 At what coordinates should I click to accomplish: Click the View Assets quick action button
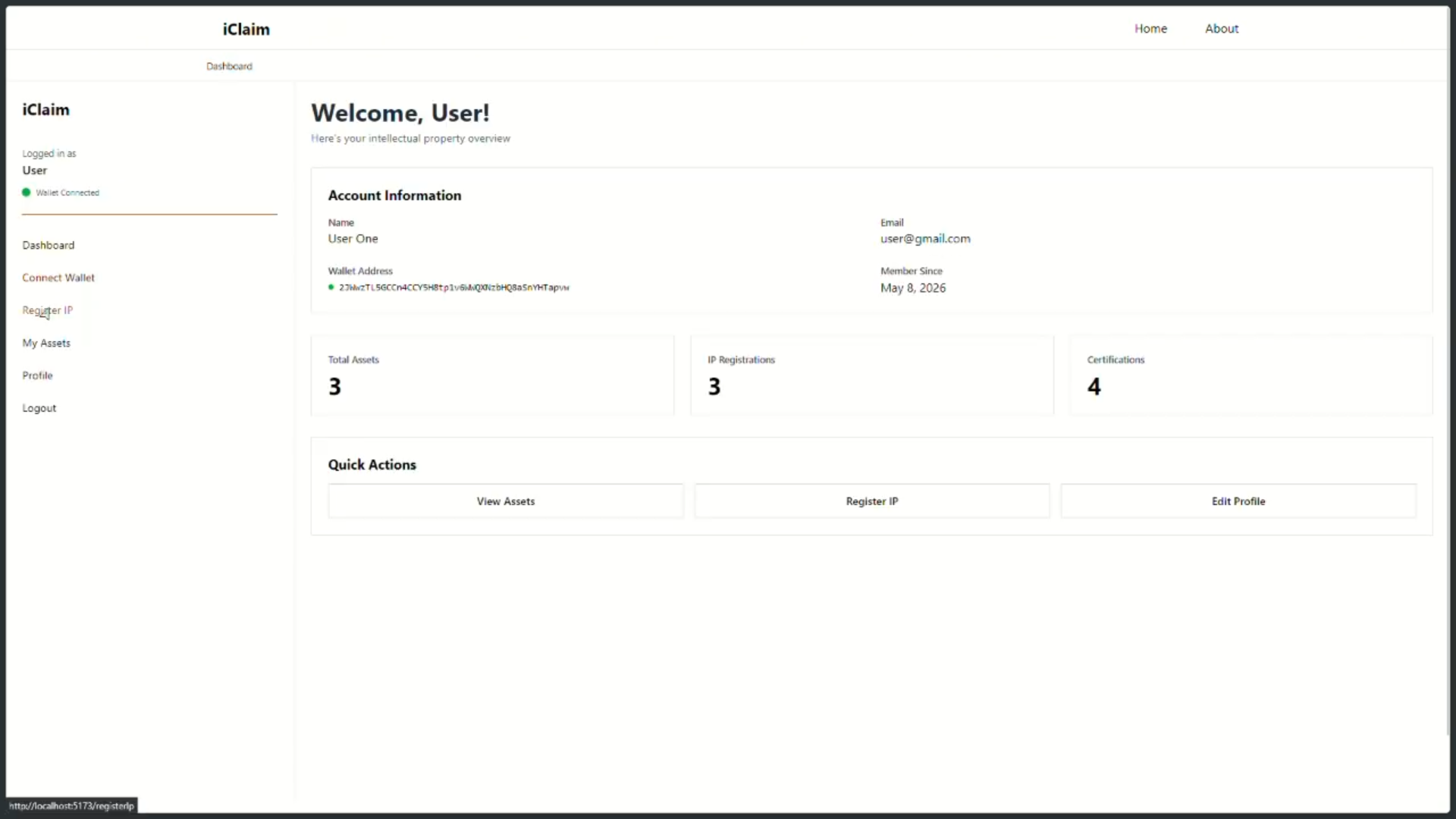click(x=506, y=501)
